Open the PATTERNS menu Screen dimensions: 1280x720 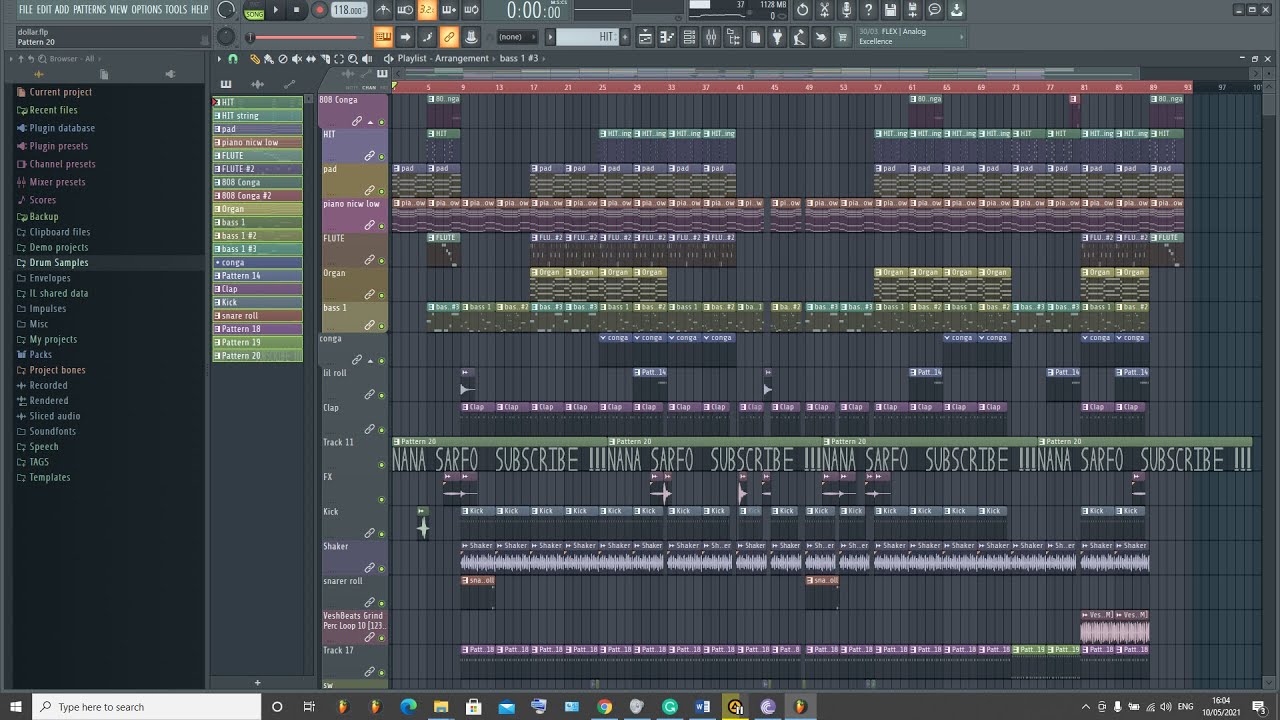click(89, 9)
